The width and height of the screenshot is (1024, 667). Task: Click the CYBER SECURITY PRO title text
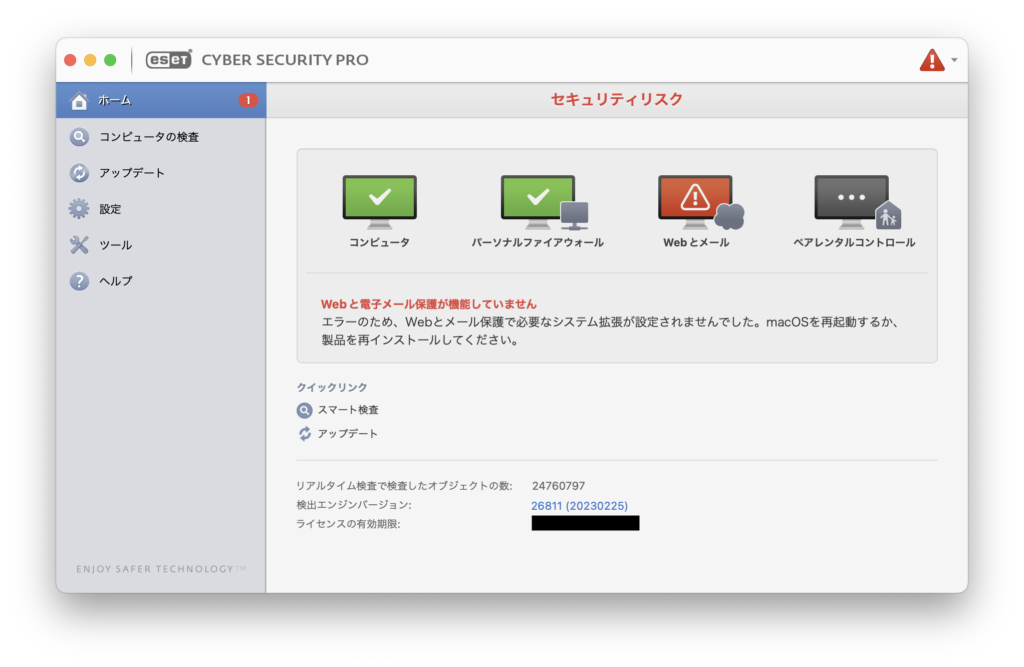(x=285, y=60)
